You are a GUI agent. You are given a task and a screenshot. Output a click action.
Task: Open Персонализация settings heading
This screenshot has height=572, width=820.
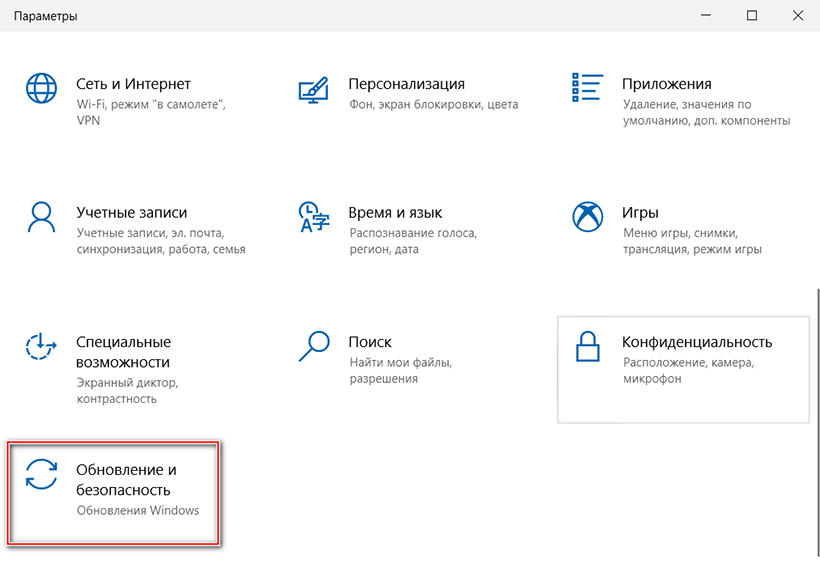(406, 84)
